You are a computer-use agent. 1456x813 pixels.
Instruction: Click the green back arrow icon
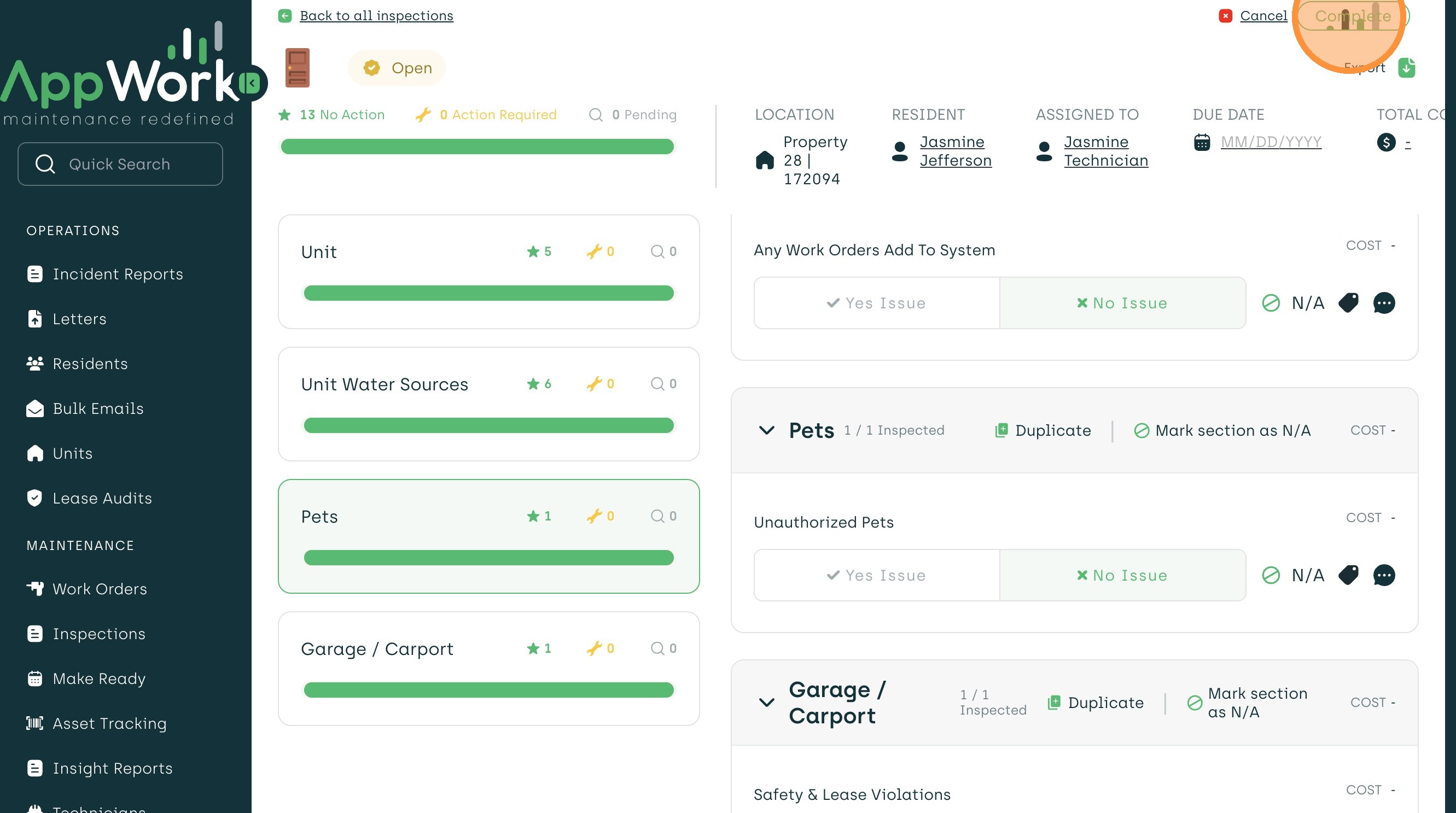[285, 16]
